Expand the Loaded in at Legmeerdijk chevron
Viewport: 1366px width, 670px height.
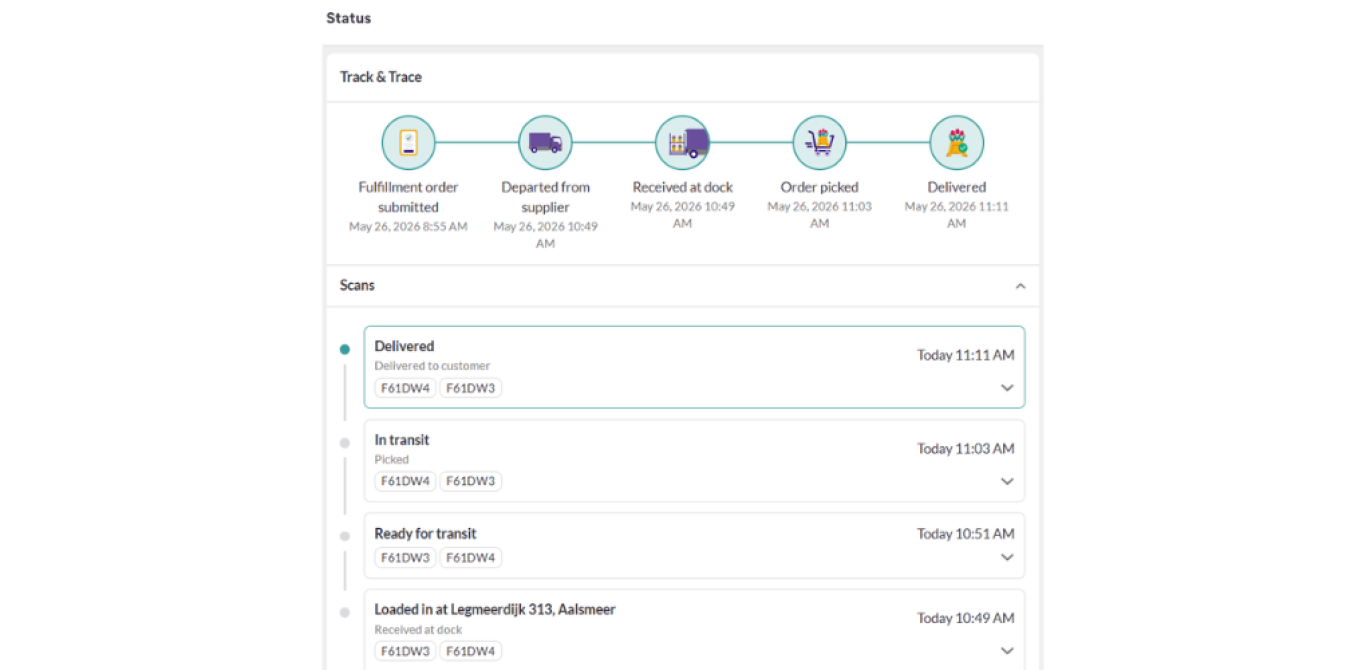tap(1007, 651)
